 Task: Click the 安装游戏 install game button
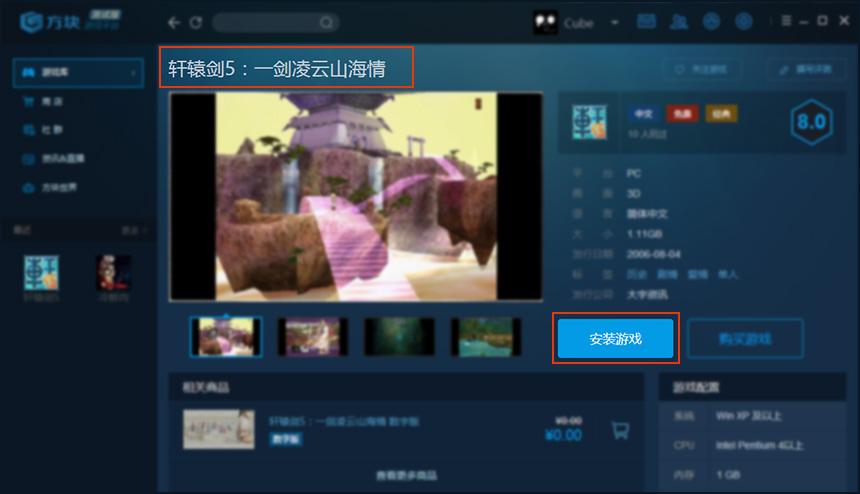pos(615,339)
